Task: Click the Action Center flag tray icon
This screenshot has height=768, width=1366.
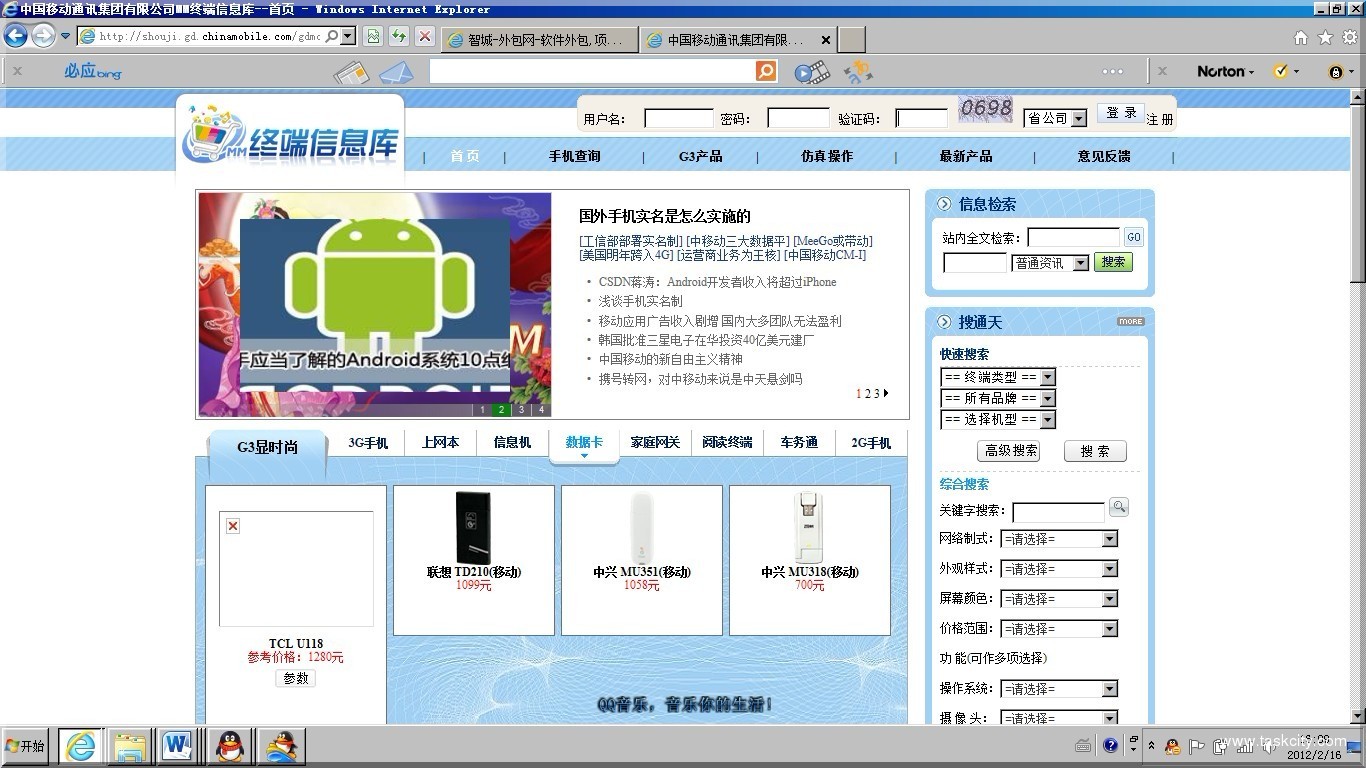Action: pyautogui.click(x=1196, y=746)
